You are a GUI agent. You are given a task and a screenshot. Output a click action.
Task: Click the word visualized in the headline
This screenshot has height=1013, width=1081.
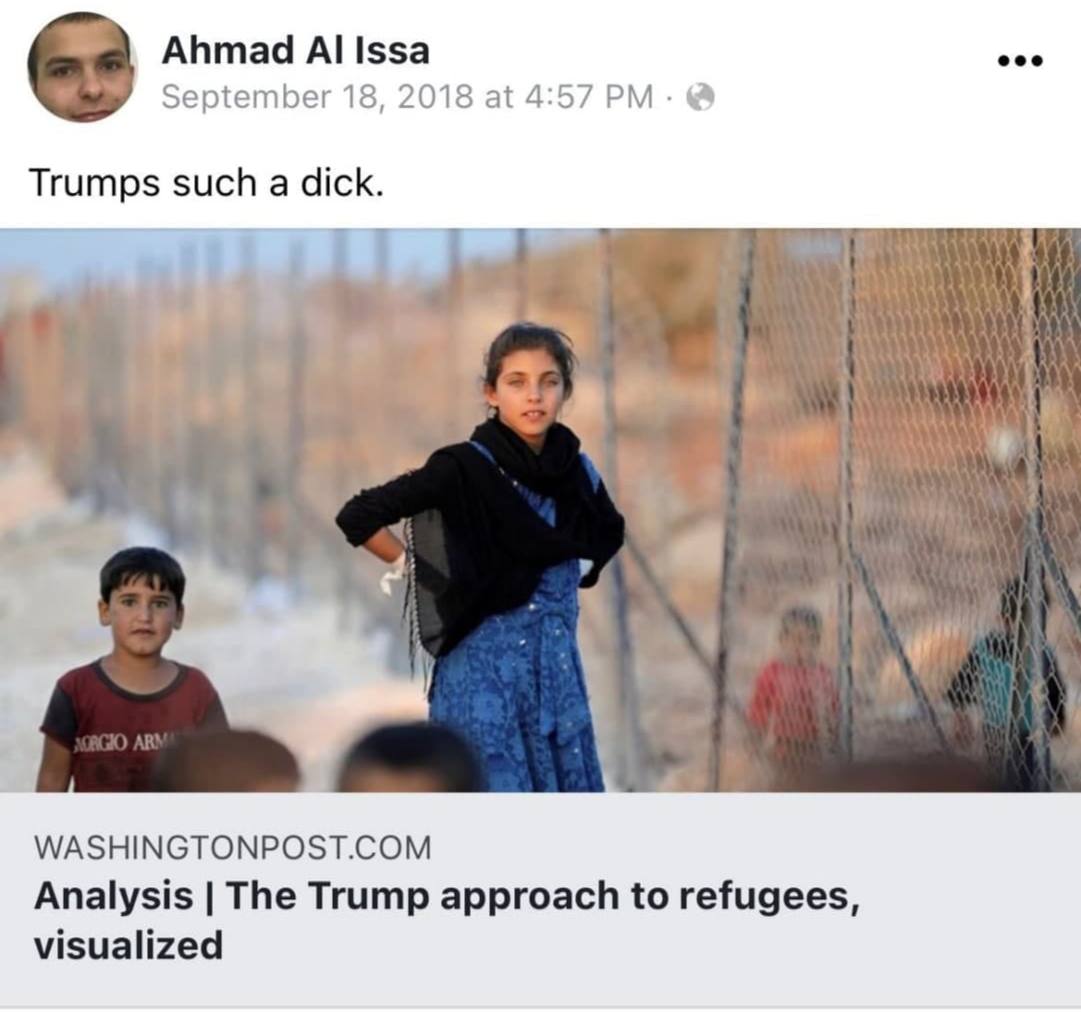(128, 945)
